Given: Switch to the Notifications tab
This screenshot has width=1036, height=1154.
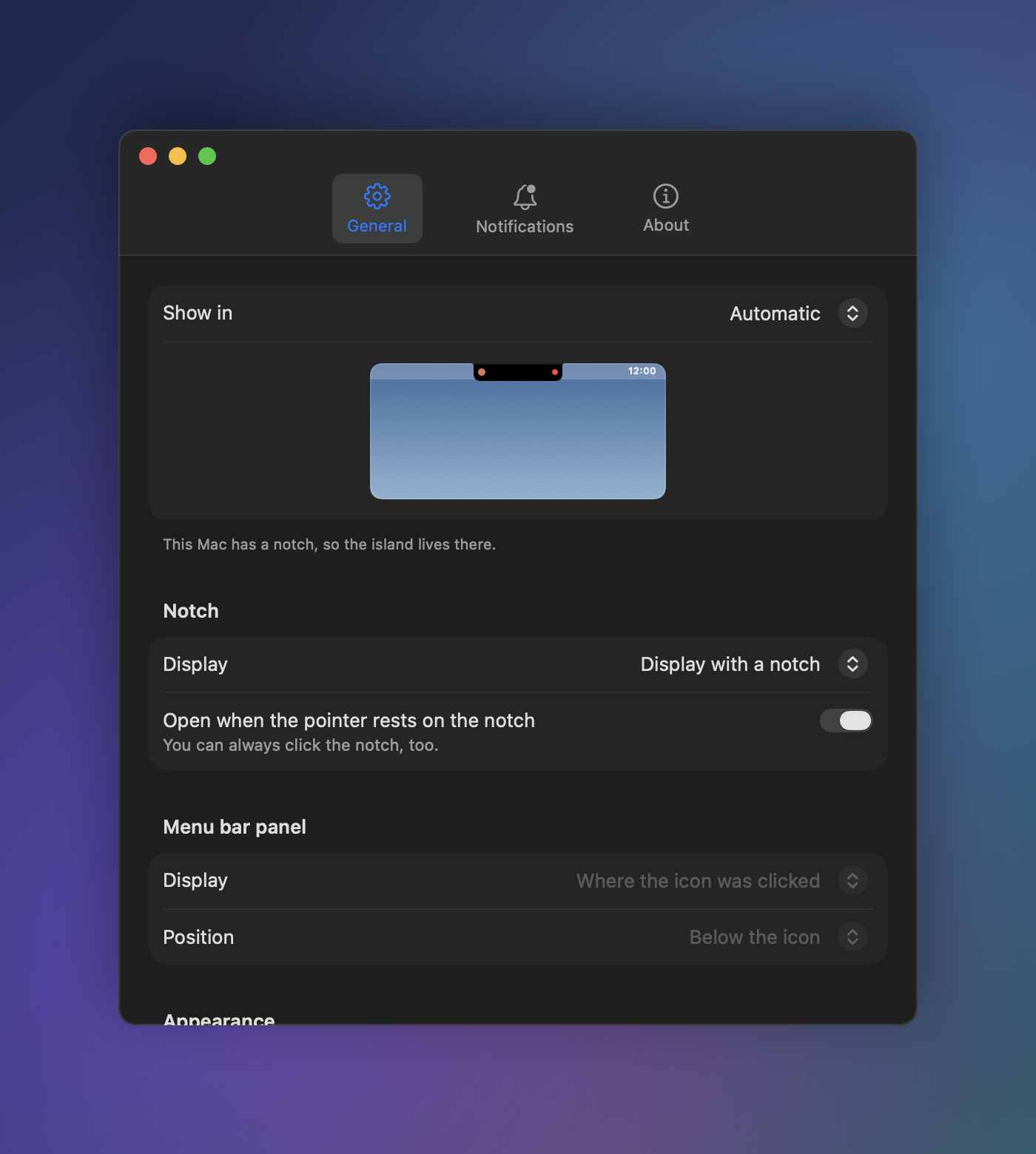Looking at the screenshot, I should pyautogui.click(x=525, y=209).
